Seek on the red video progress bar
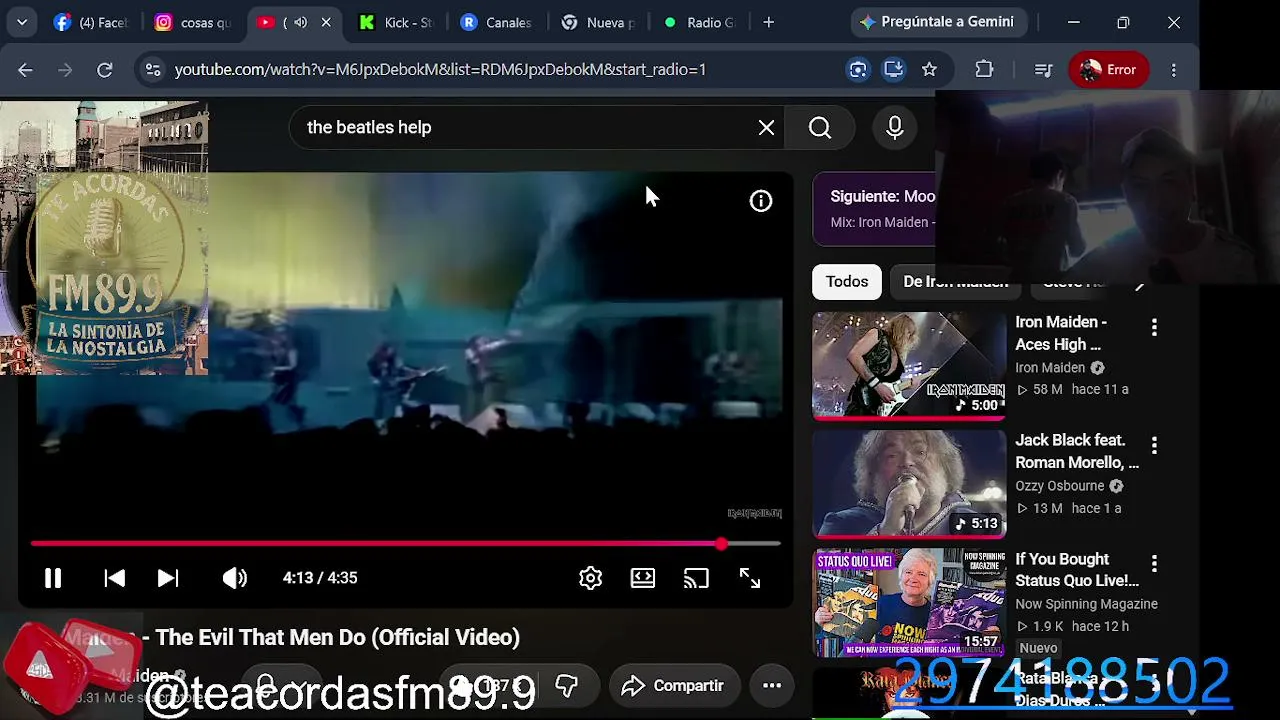The height and width of the screenshot is (720, 1280). point(405,544)
